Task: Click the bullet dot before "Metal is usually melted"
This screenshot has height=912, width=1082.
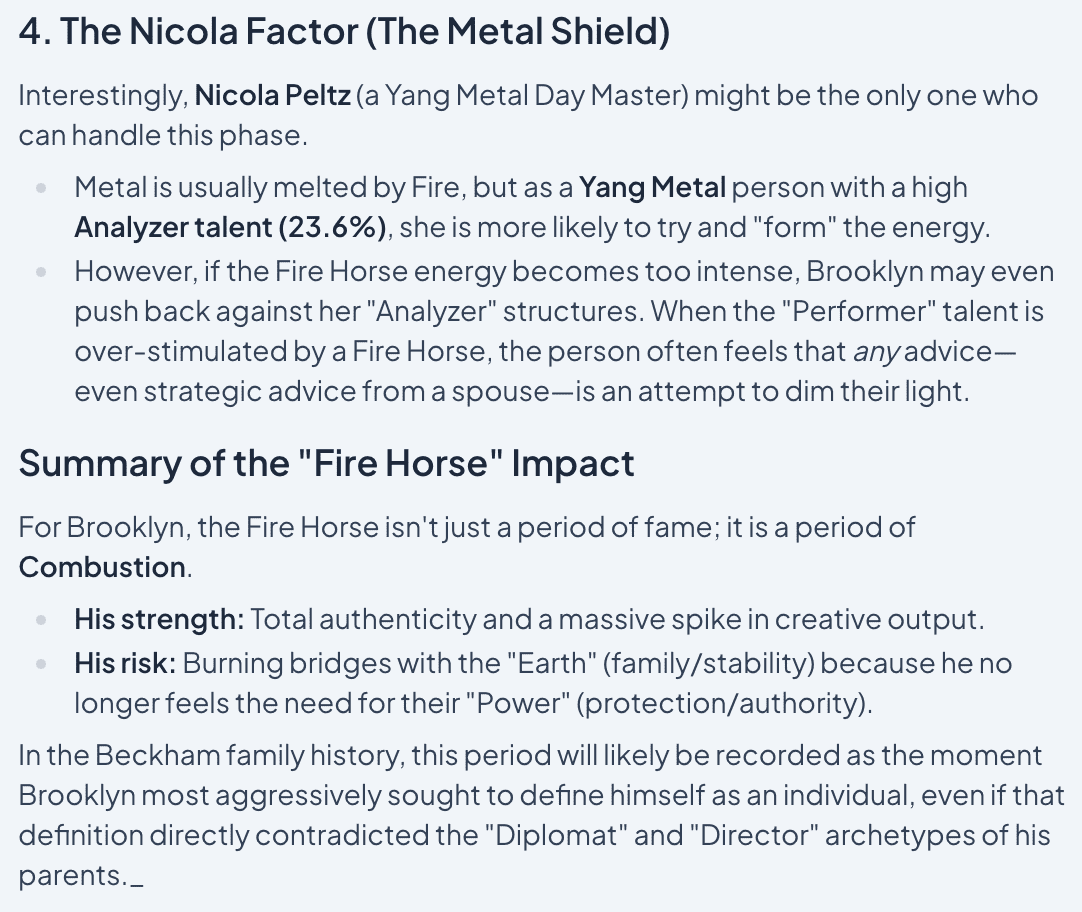Action: (41, 188)
